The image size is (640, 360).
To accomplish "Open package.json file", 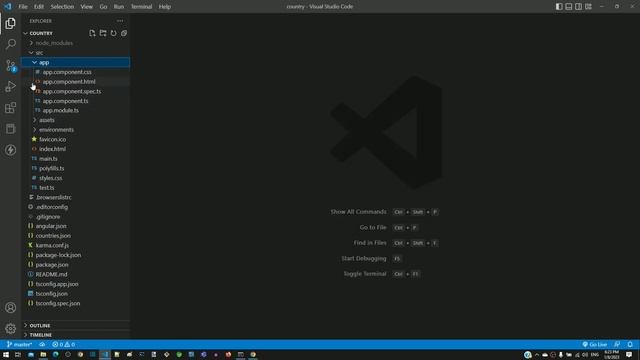I will point(76,264).
